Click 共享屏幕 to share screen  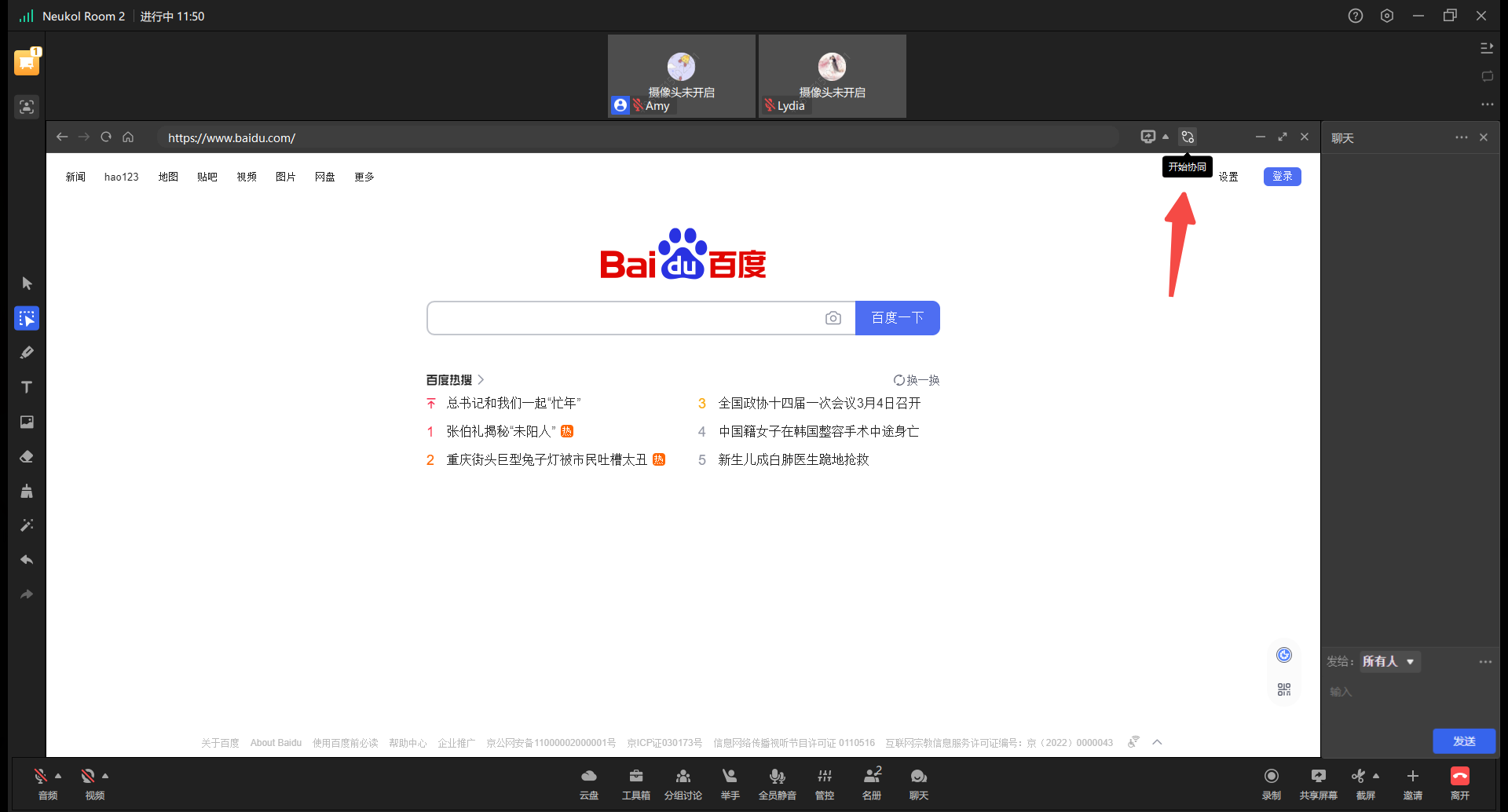[1319, 784]
